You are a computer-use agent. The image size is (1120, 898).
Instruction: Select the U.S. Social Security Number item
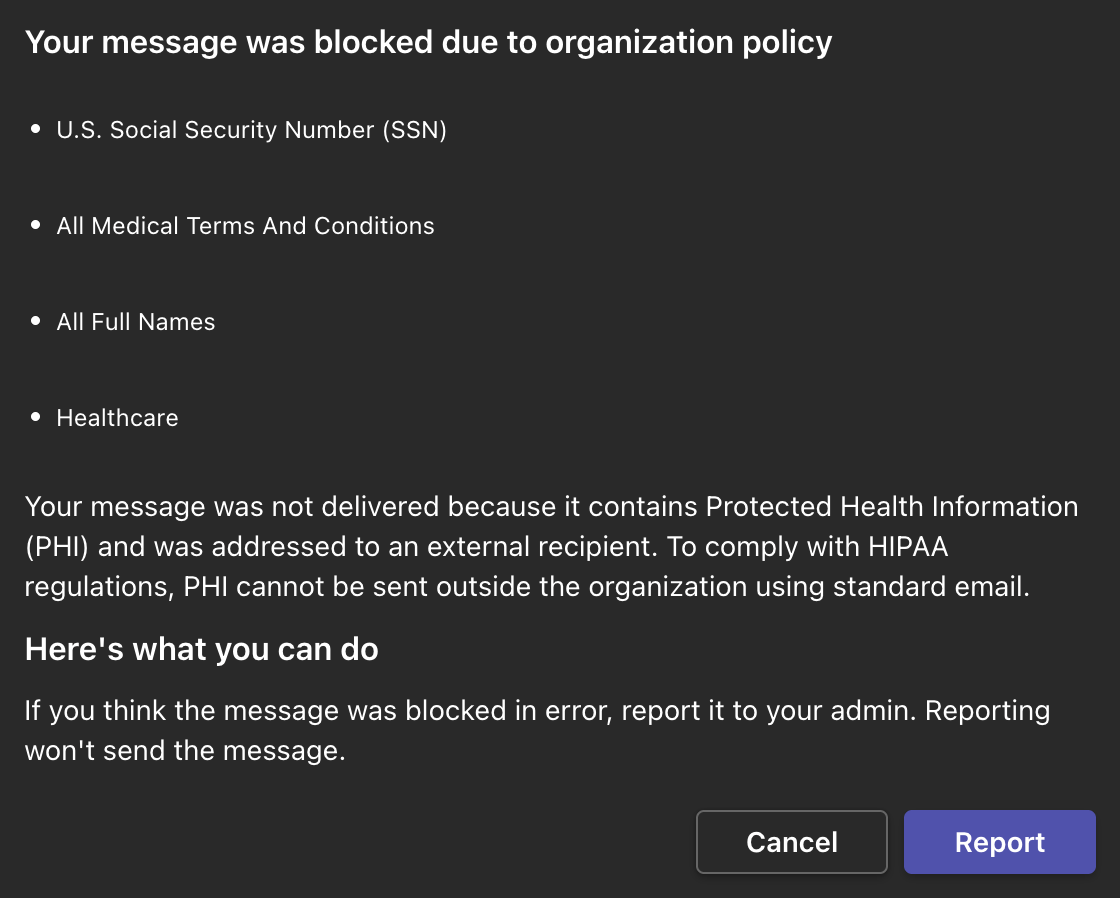[x=251, y=130]
